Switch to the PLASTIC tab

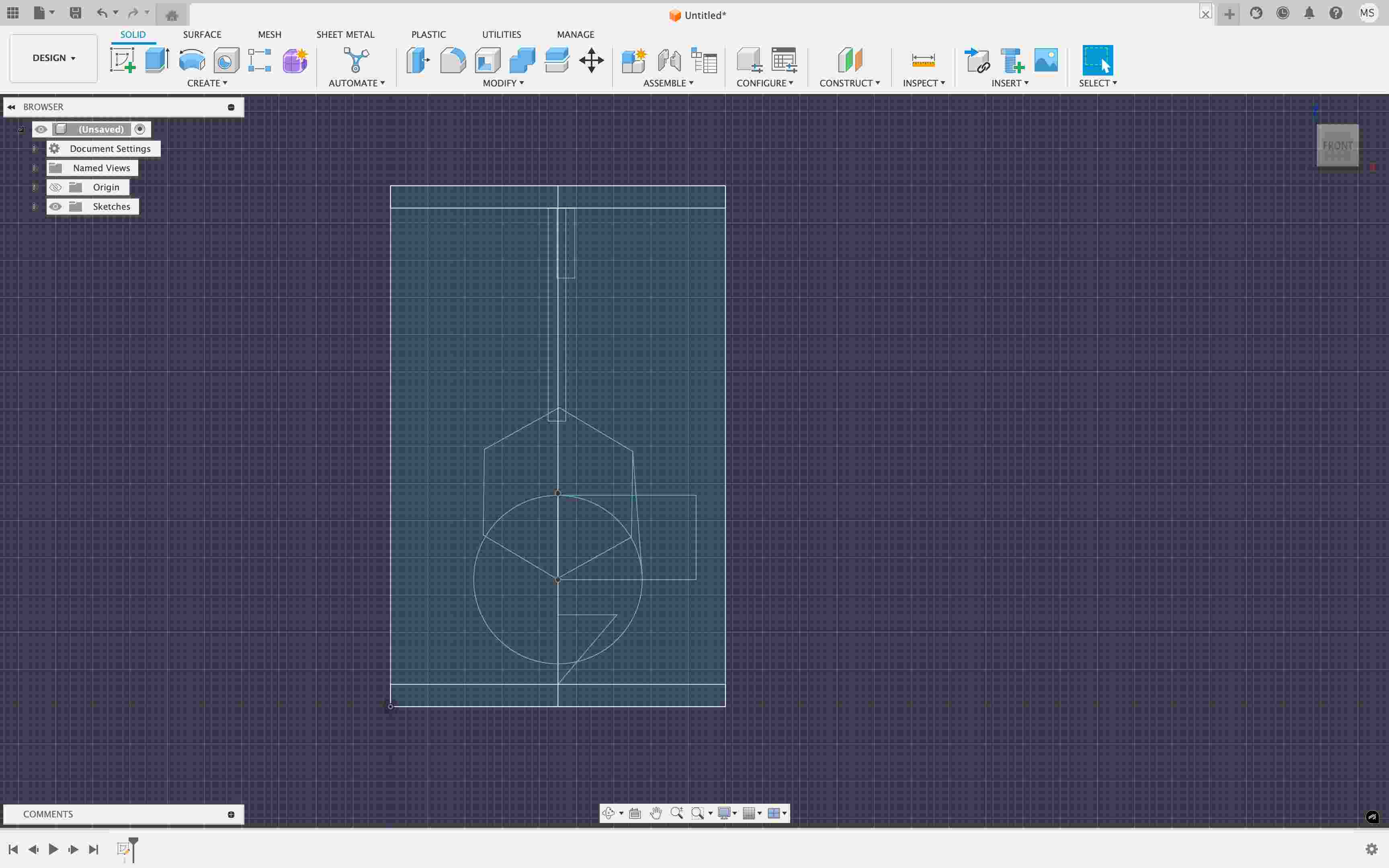pos(429,35)
